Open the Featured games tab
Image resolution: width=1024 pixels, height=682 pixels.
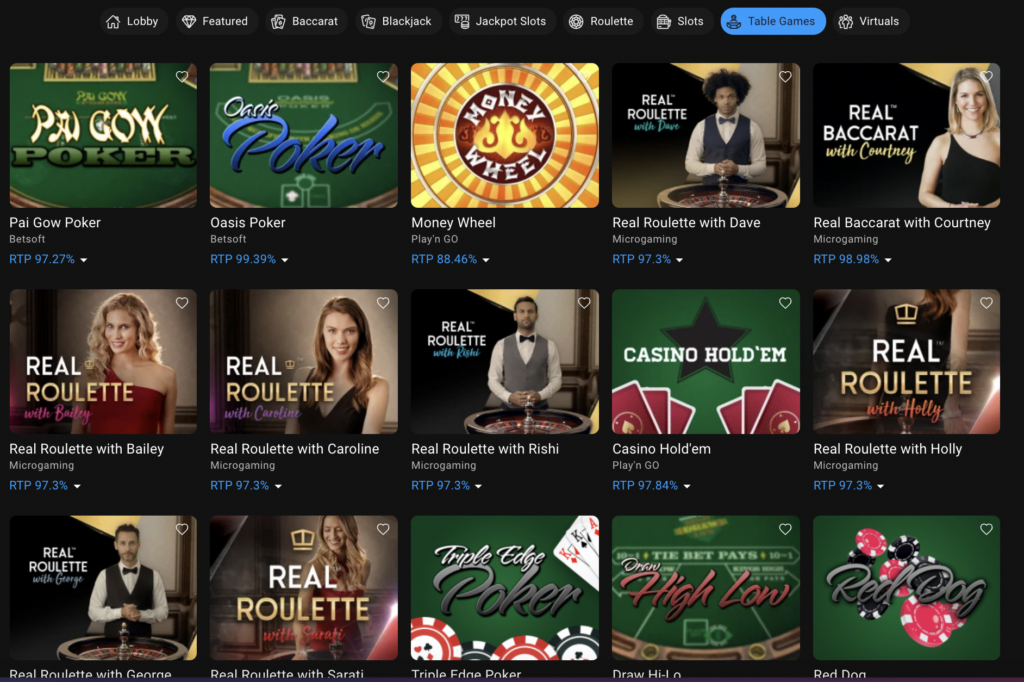(x=216, y=22)
